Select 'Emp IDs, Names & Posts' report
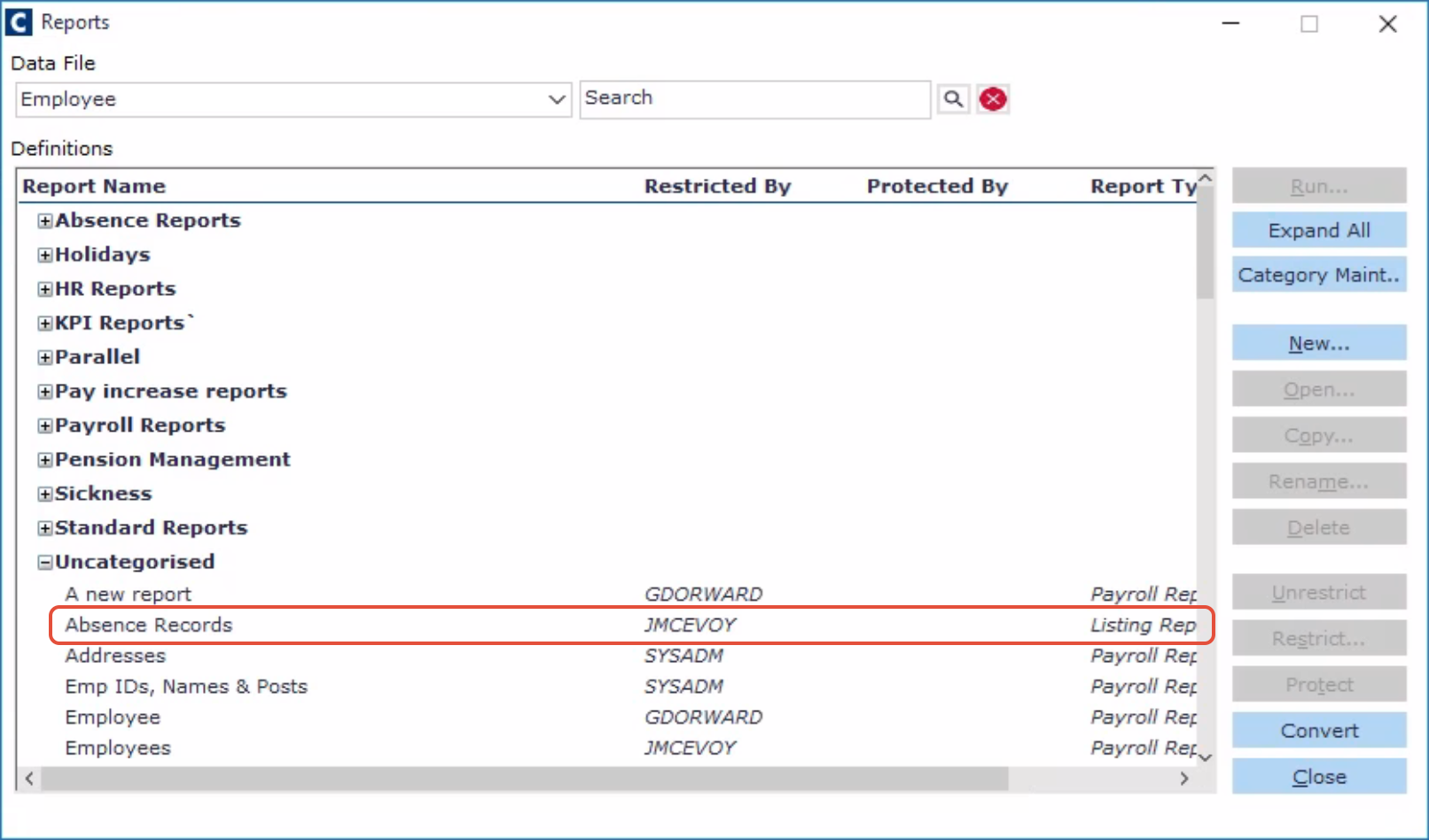 (x=607, y=687)
